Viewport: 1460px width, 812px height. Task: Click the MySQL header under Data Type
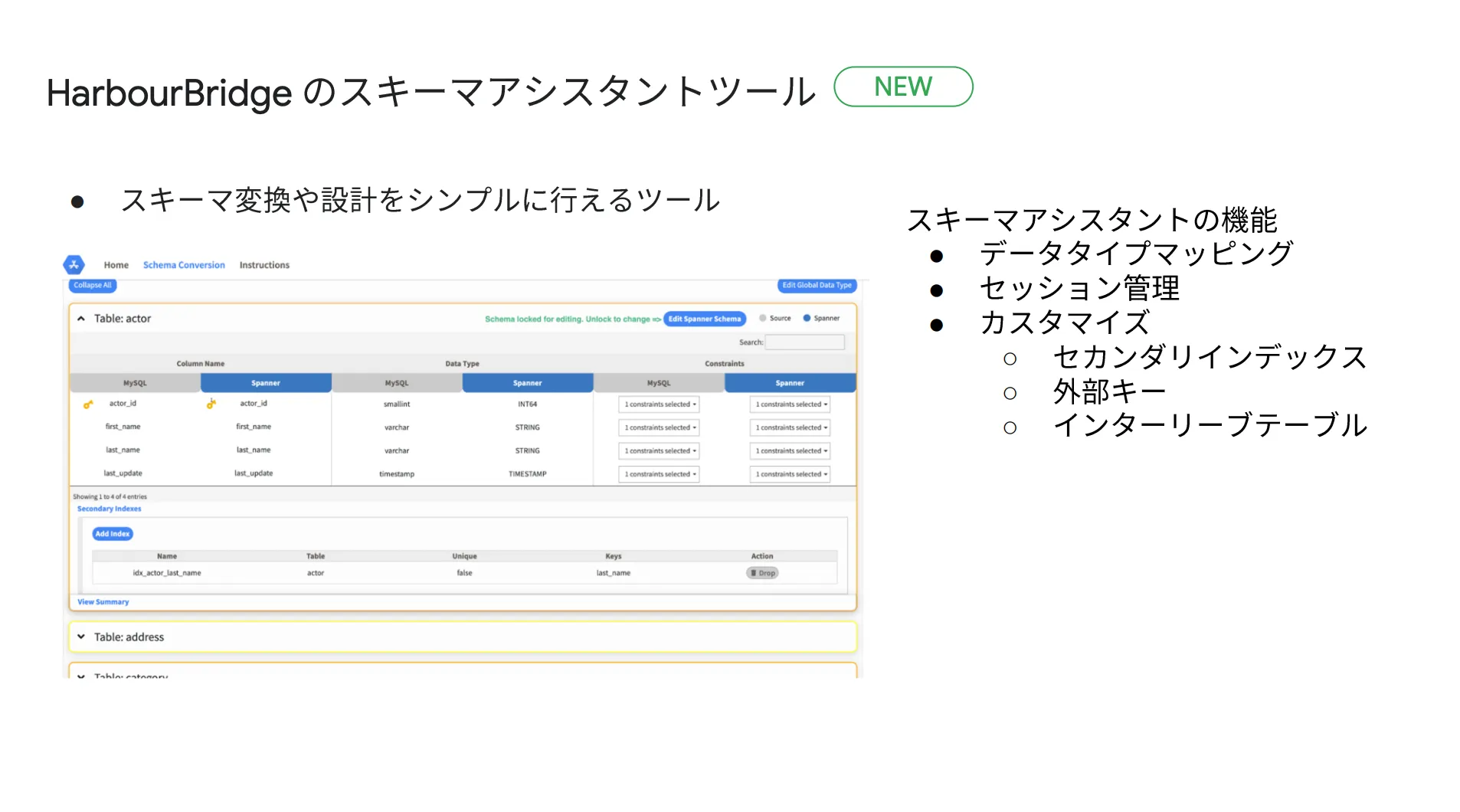tap(397, 383)
